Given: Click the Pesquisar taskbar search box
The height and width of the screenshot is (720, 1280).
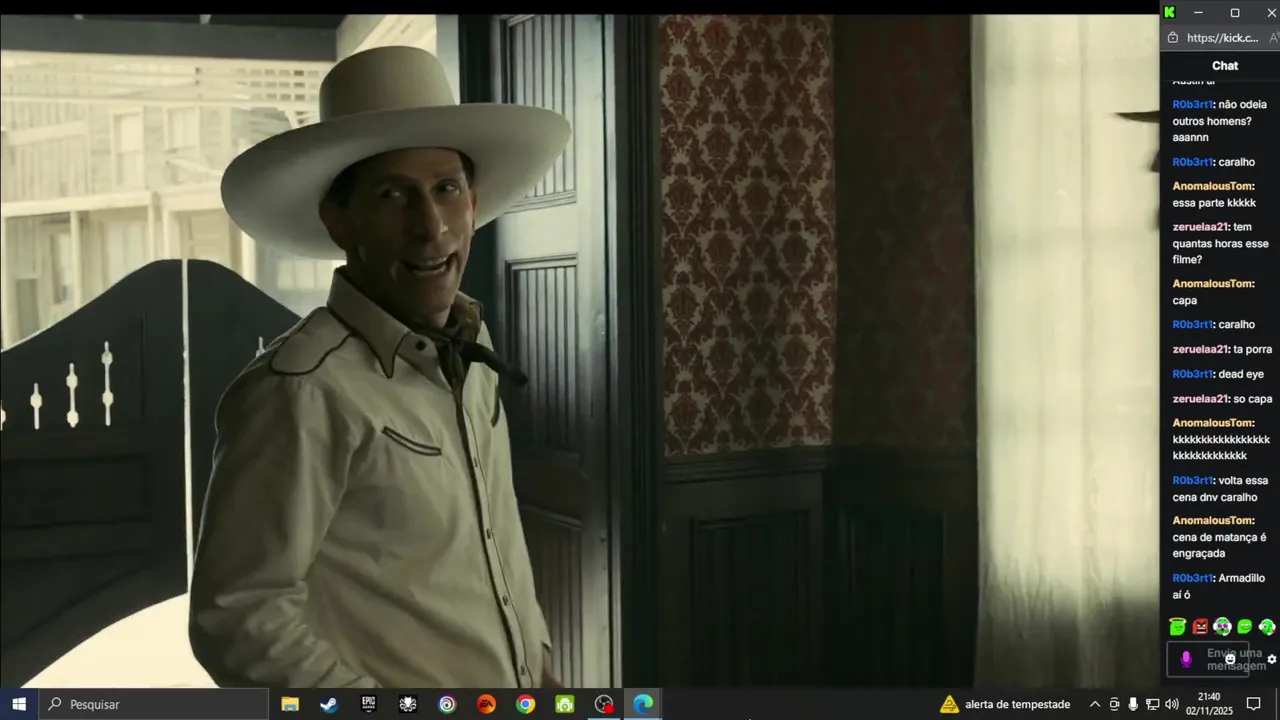Looking at the screenshot, I should coord(154,704).
